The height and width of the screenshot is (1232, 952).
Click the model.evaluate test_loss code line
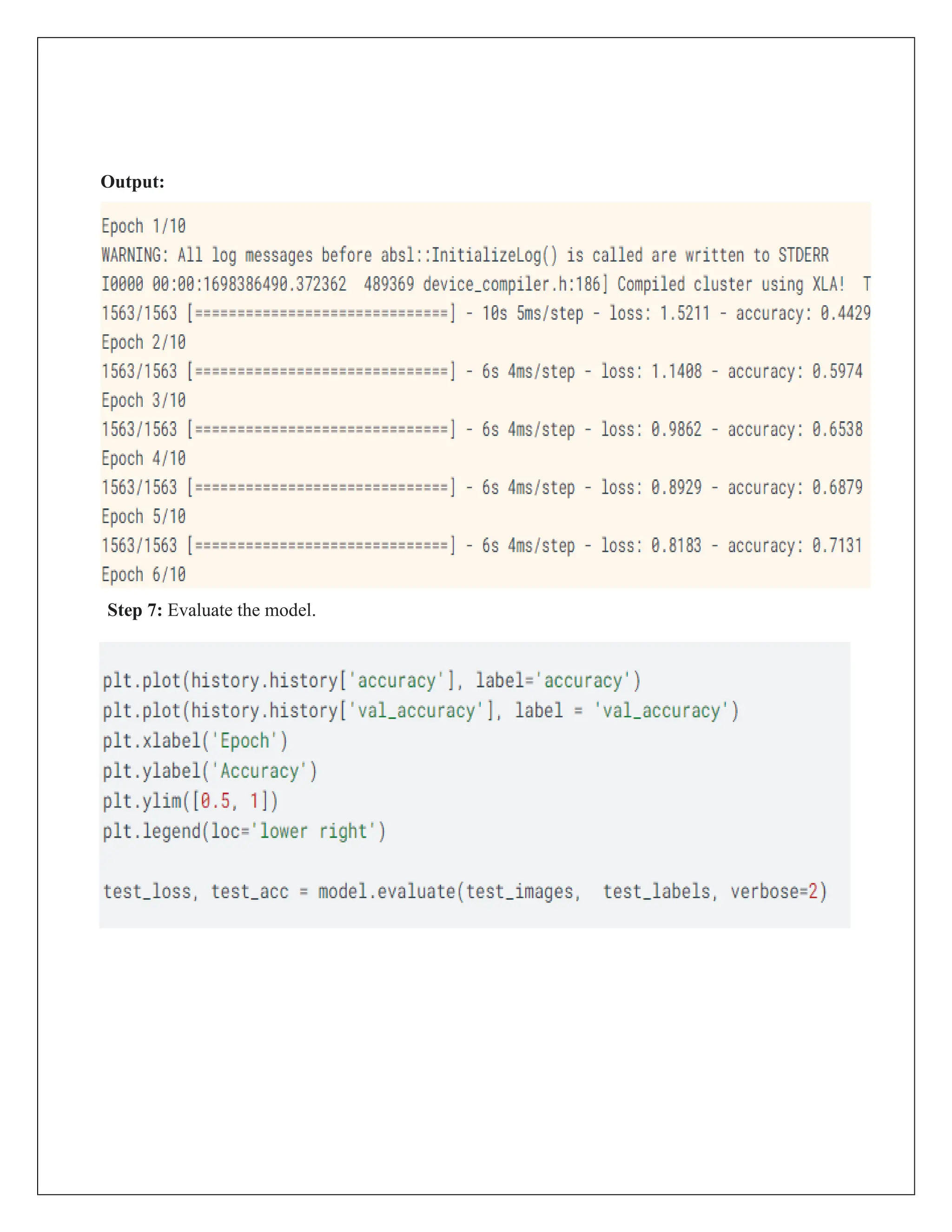[465, 892]
